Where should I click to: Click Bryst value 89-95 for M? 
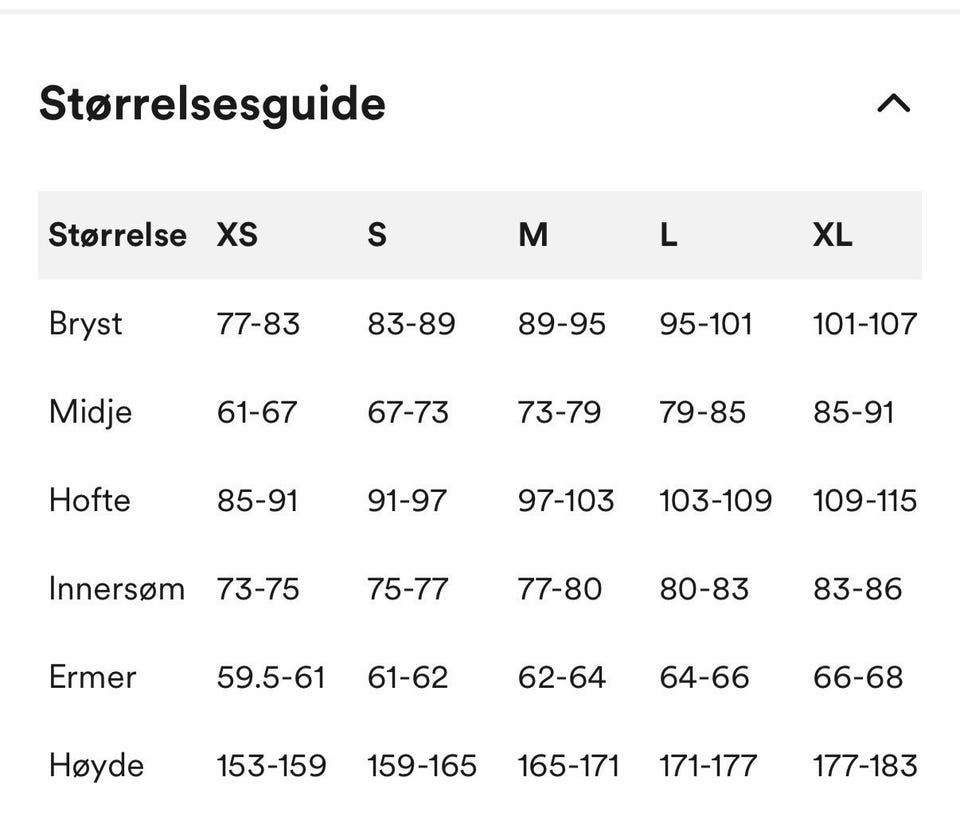tap(561, 324)
